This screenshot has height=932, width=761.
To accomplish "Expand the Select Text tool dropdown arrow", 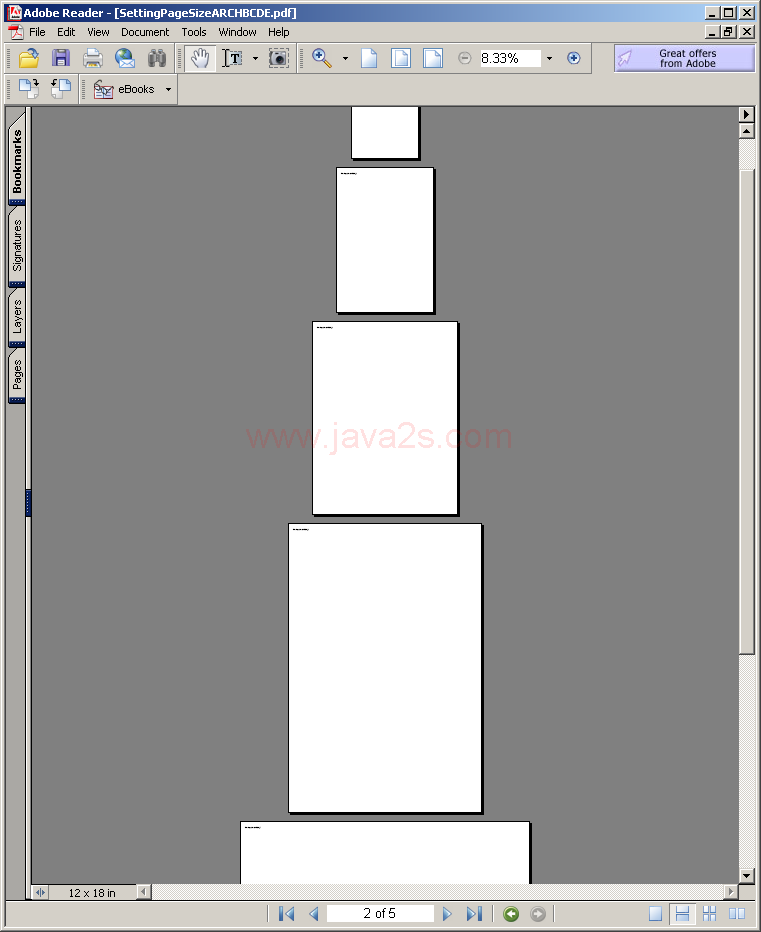I will coord(256,58).
